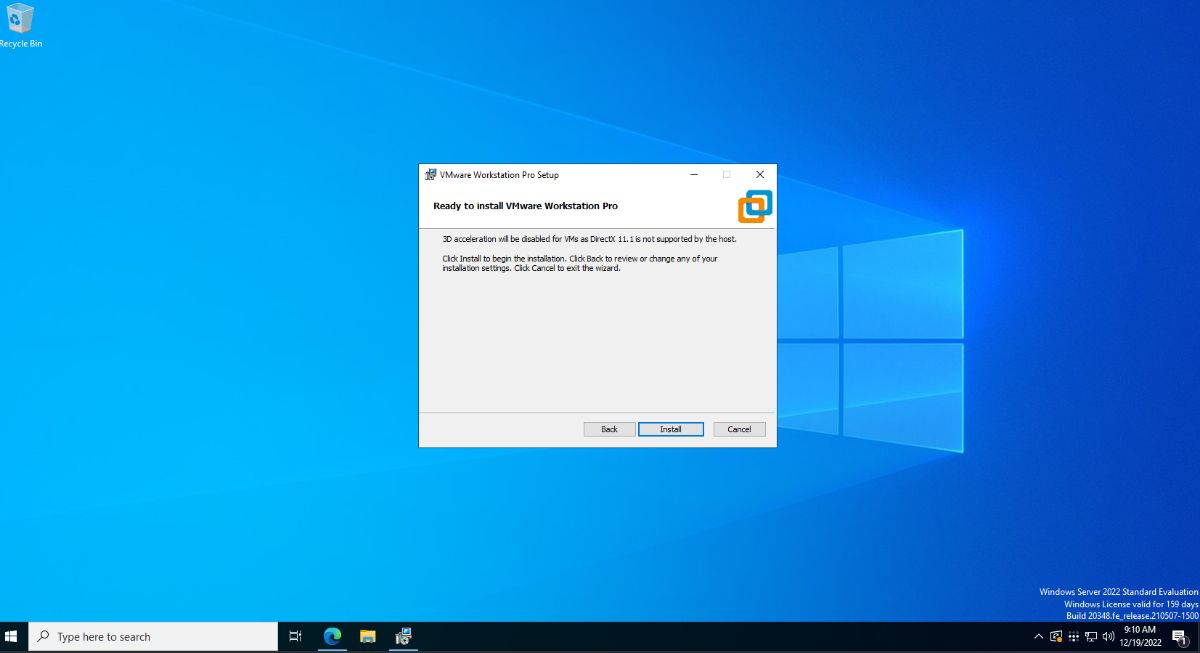The image size is (1200, 653).
Task: Minimize the VMware Workstation Pro Setup window
Action: click(x=693, y=174)
